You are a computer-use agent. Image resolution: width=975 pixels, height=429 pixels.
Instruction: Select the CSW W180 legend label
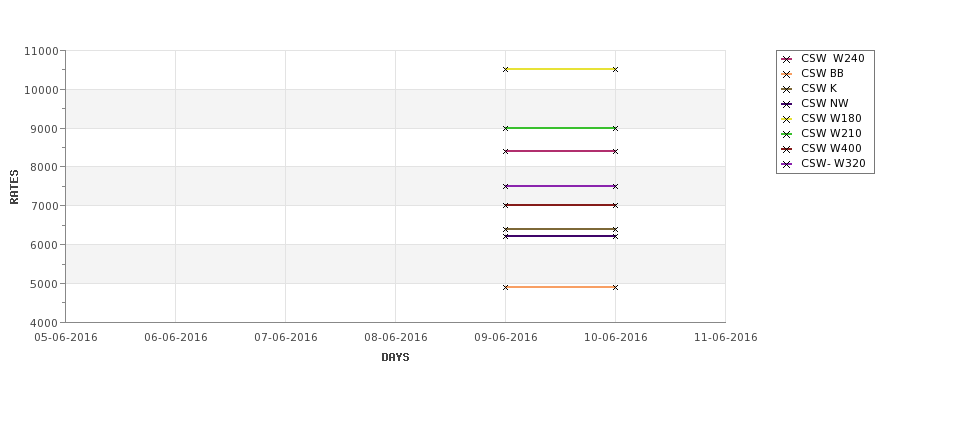831,118
